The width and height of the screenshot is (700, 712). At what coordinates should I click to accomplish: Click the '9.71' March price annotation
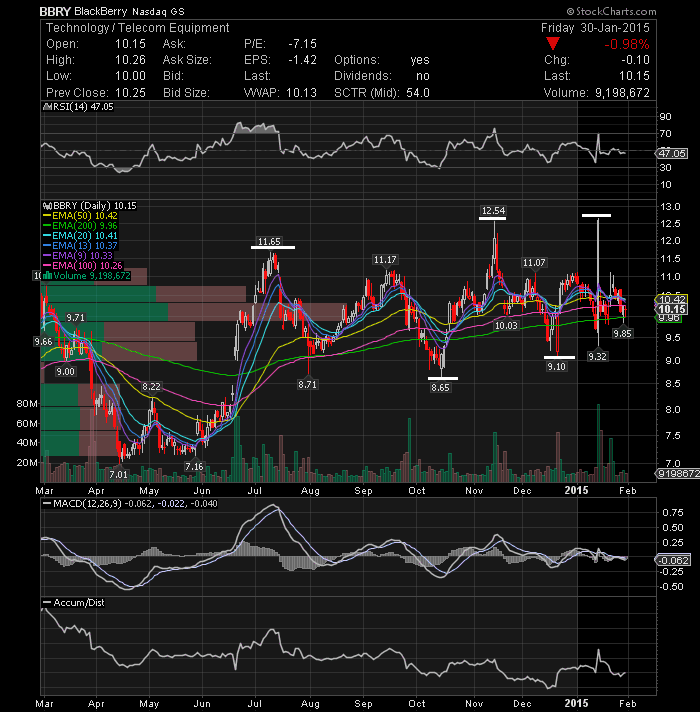[x=75, y=317]
